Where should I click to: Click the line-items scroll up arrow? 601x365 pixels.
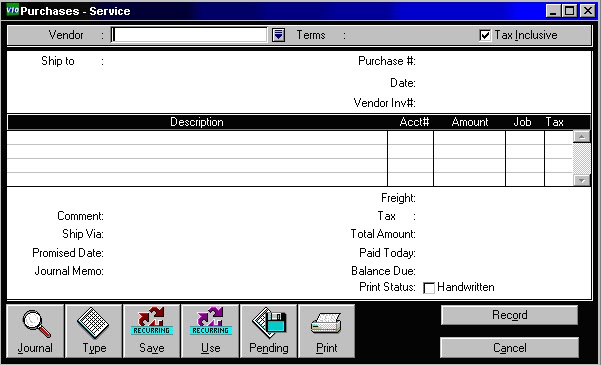[x=582, y=136]
